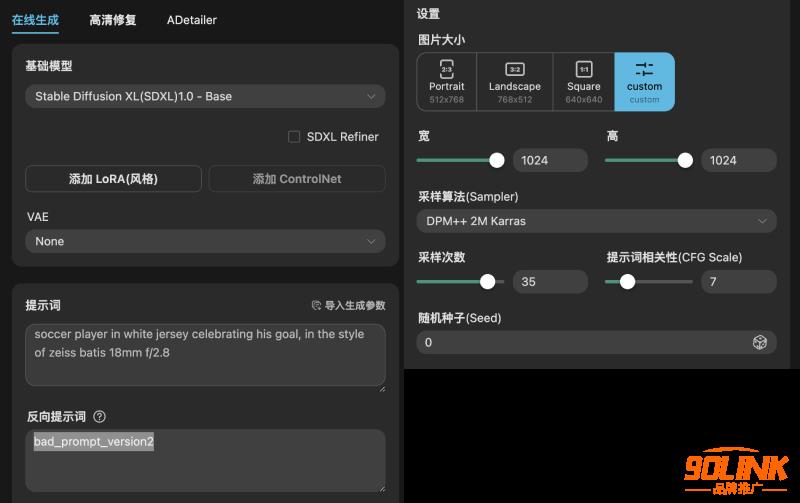Open the 基础模型 Stable Diffusion XL dropdown
800x503 pixels.
pyautogui.click(x=205, y=96)
